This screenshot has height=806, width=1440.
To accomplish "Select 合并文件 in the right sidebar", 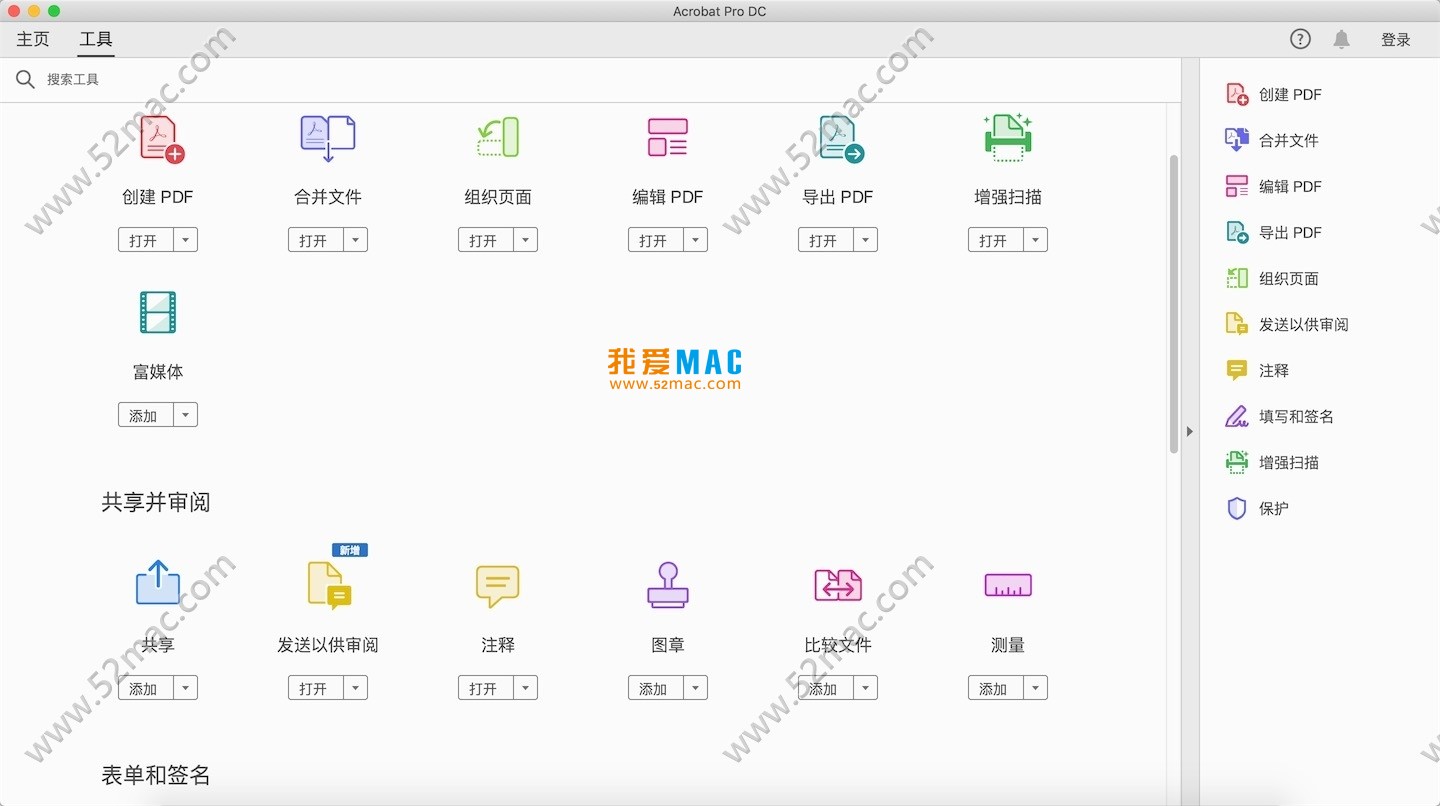I will tap(1273, 140).
